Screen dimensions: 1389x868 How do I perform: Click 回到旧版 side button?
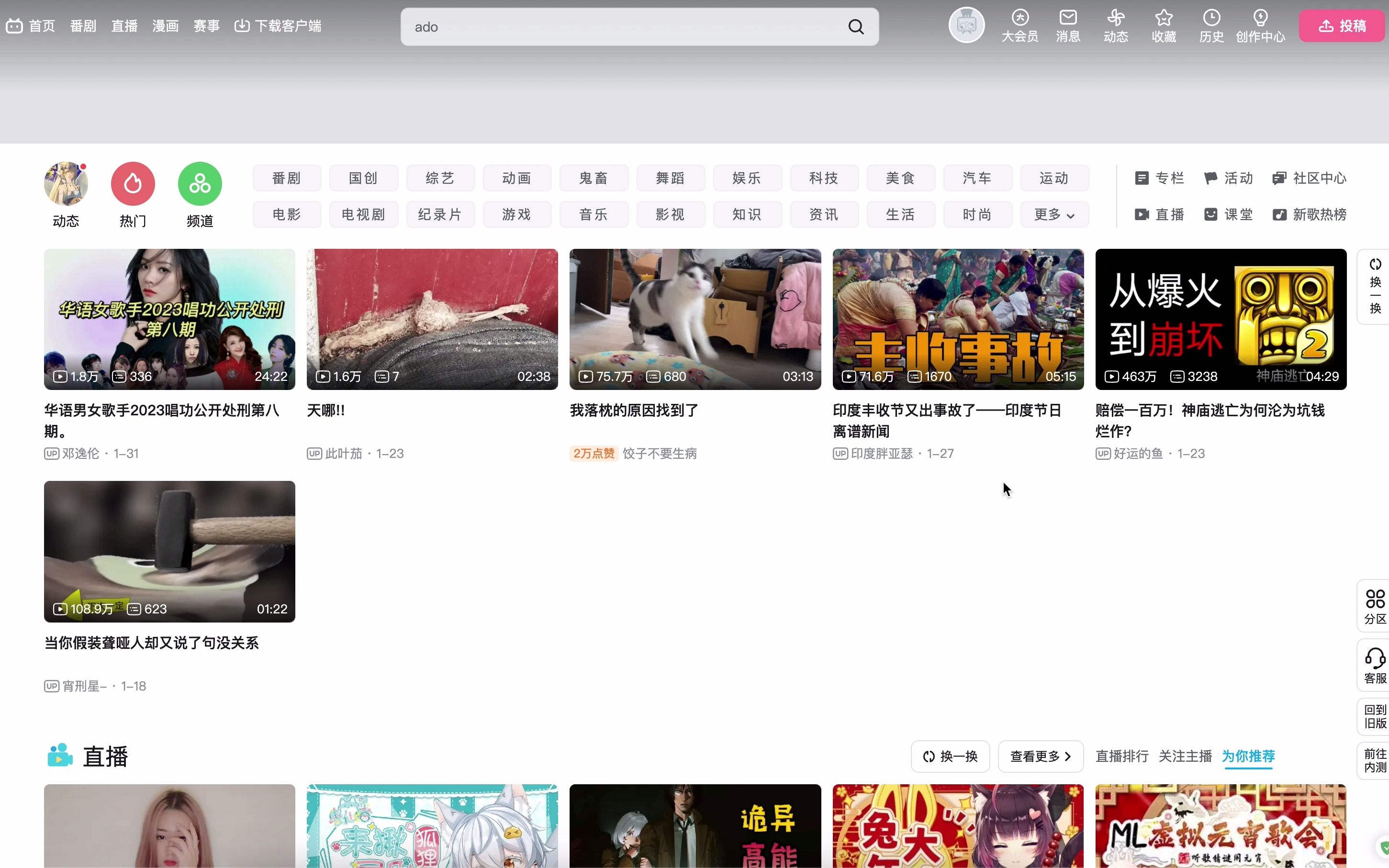pos(1375,716)
